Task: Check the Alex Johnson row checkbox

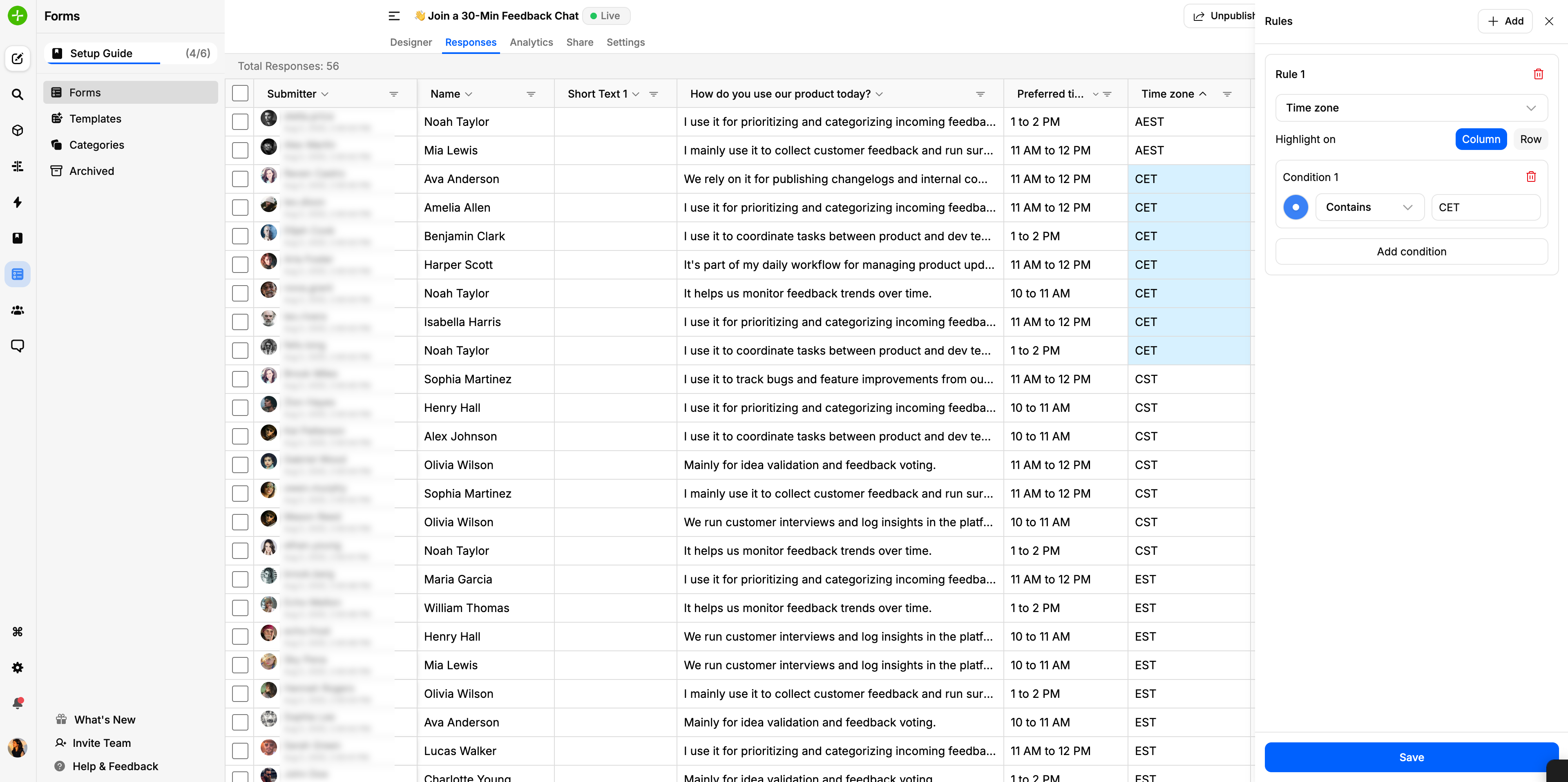Action: pyautogui.click(x=241, y=436)
